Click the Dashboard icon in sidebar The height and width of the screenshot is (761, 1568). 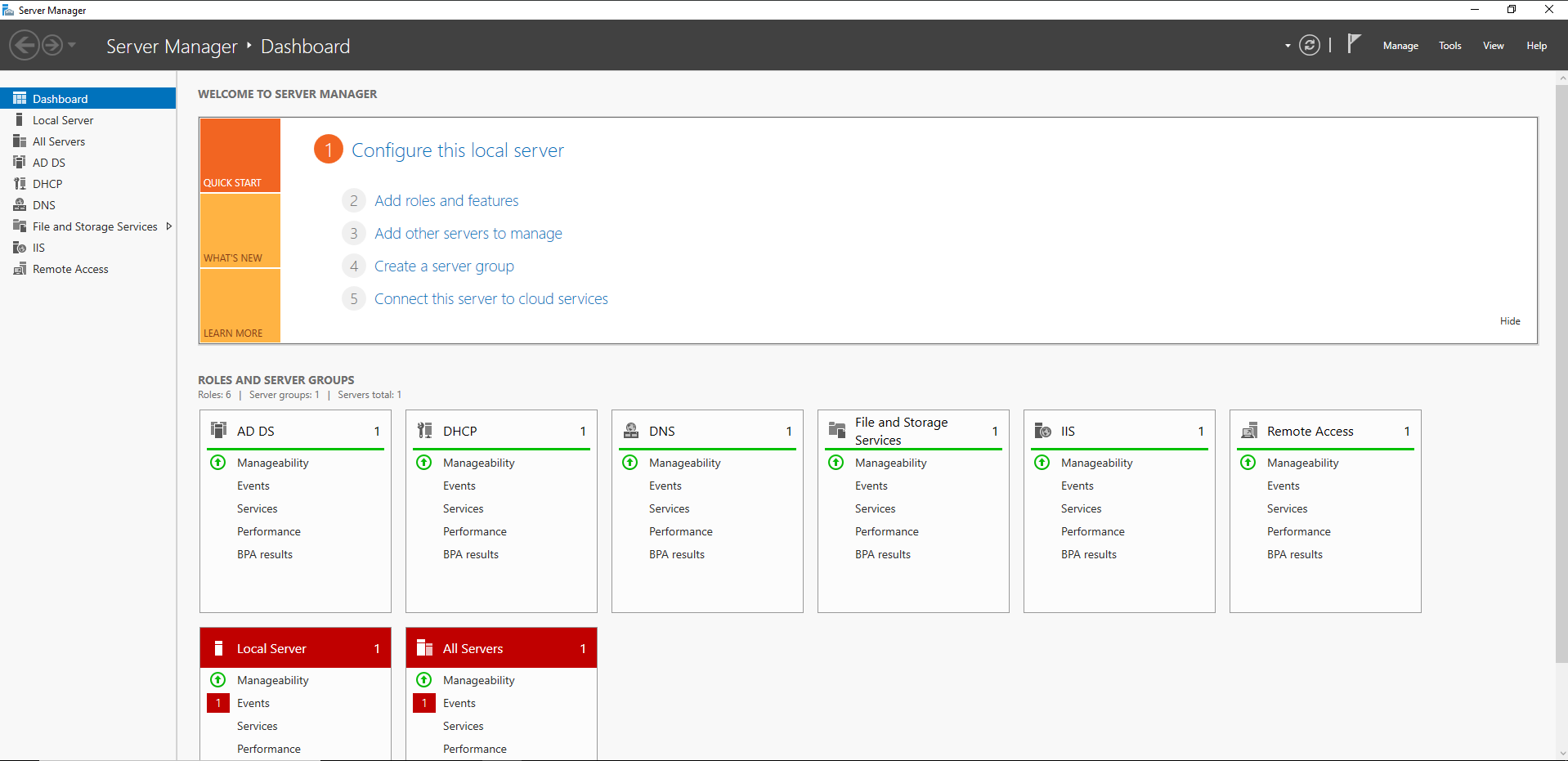coord(20,98)
